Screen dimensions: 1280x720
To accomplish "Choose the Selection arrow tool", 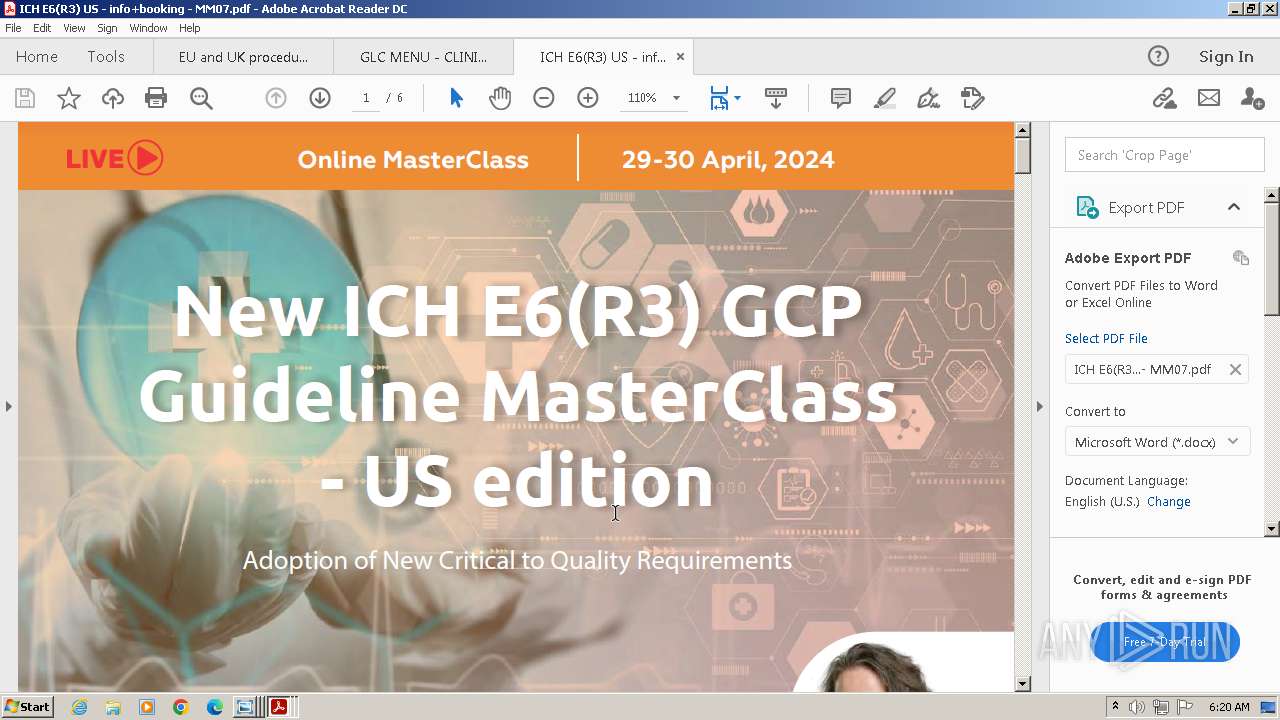I will pos(457,98).
